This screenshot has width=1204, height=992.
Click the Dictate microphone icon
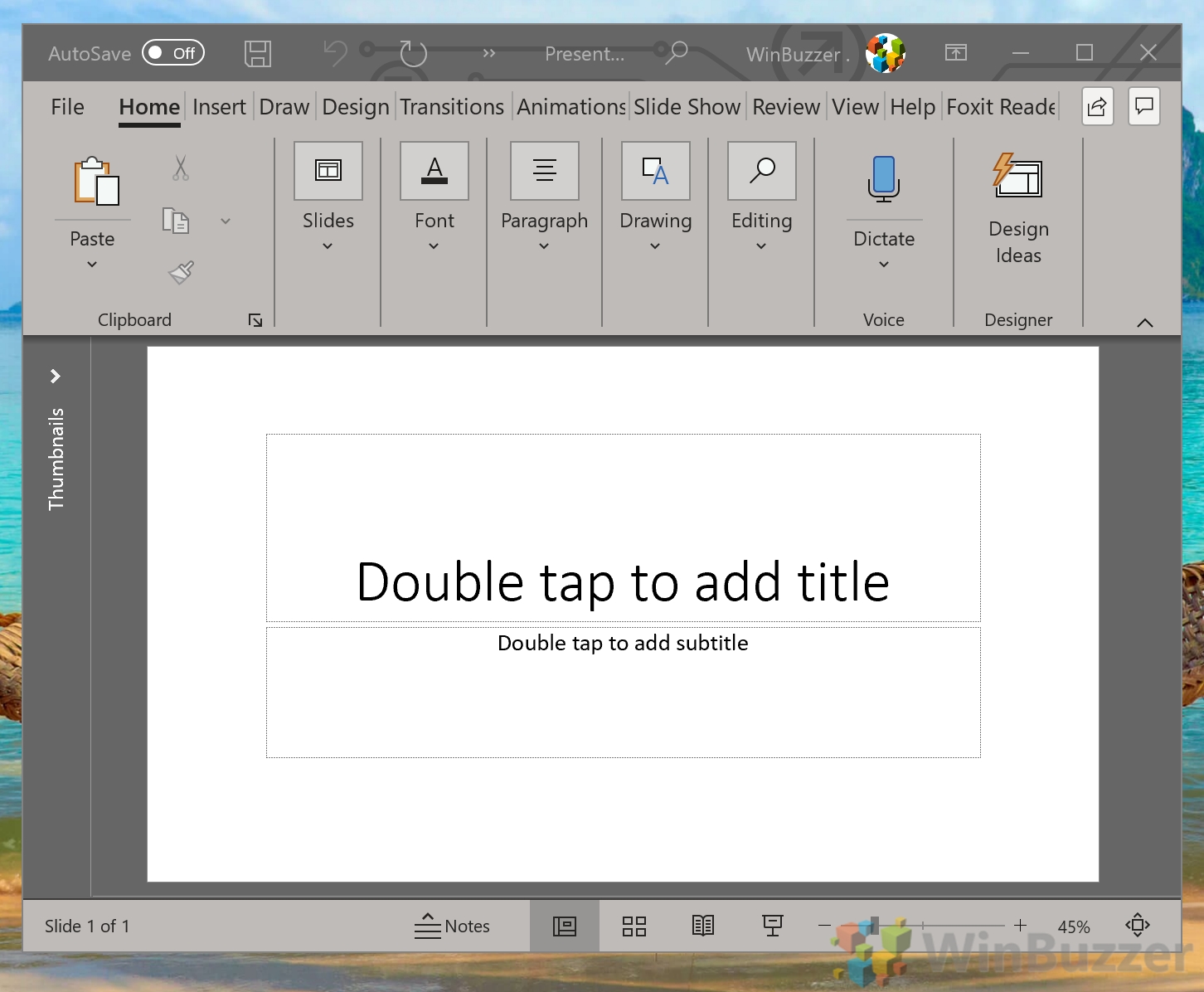(x=884, y=178)
